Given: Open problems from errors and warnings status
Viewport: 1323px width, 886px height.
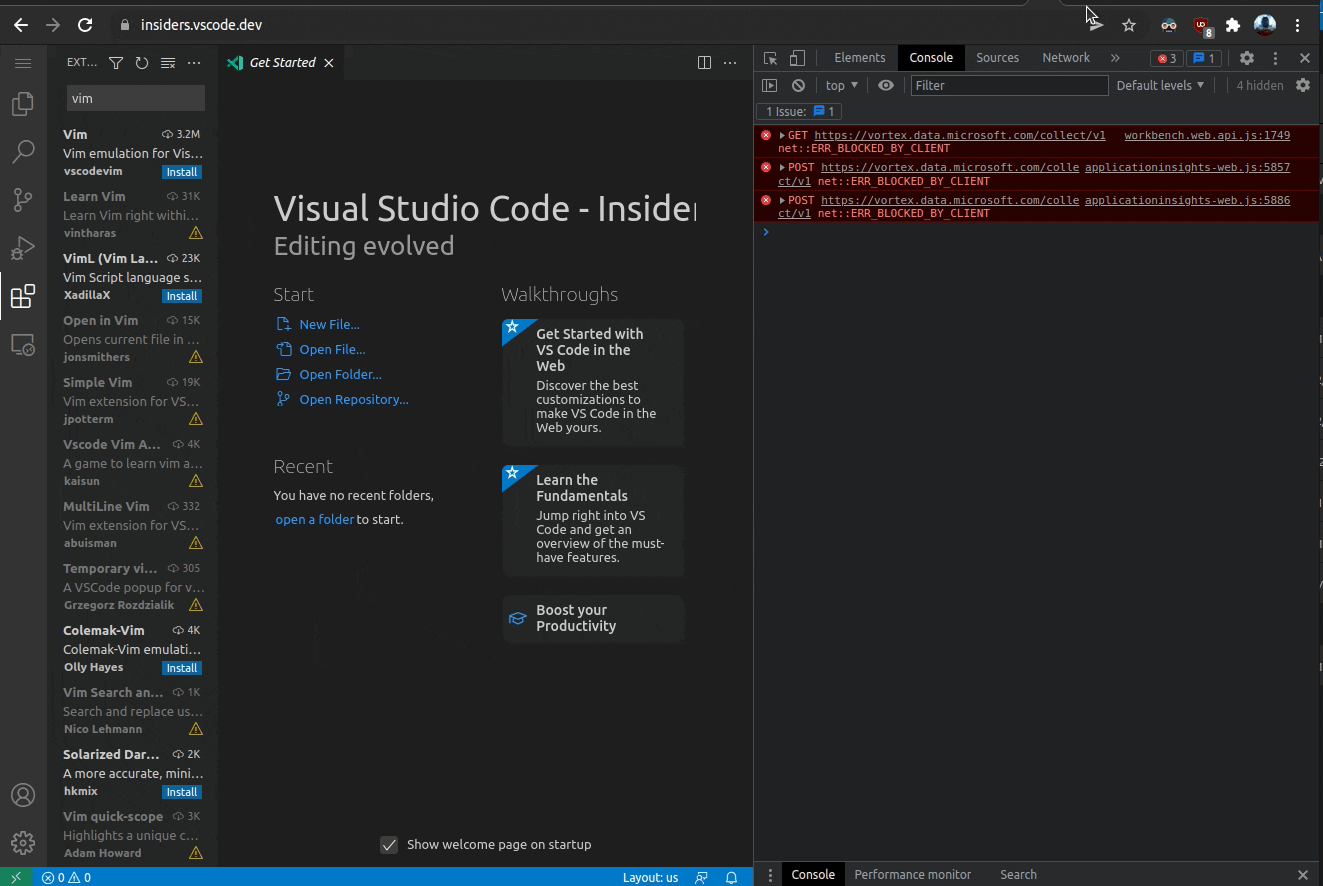Looking at the screenshot, I should [x=66, y=877].
